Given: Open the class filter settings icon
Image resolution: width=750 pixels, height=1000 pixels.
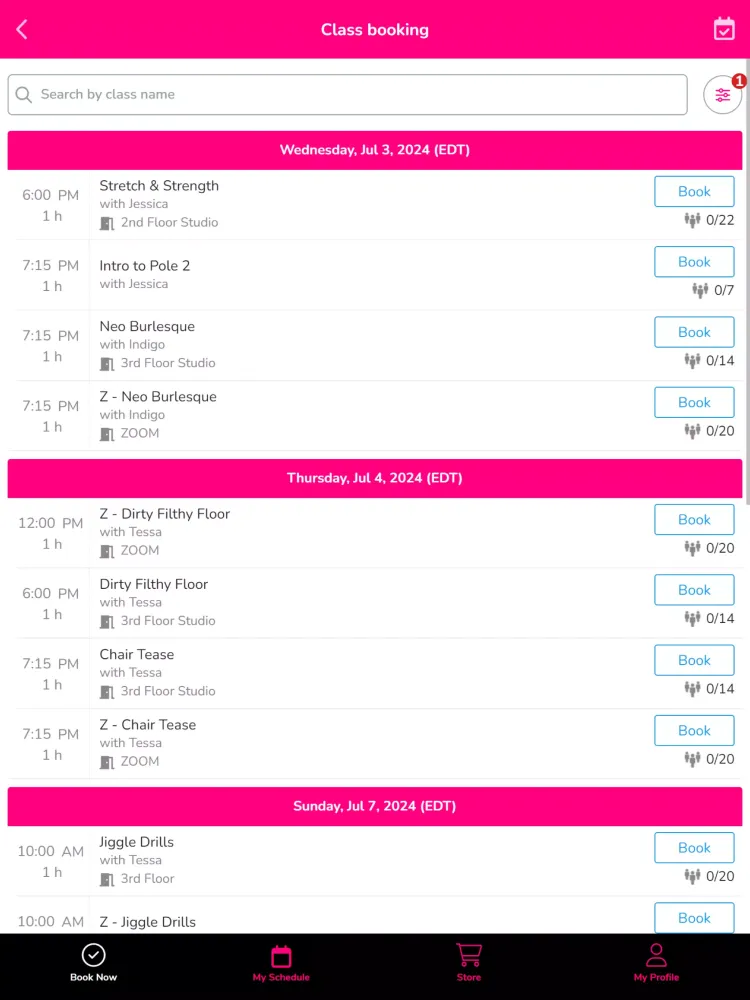Looking at the screenshot, I should 723,95.
